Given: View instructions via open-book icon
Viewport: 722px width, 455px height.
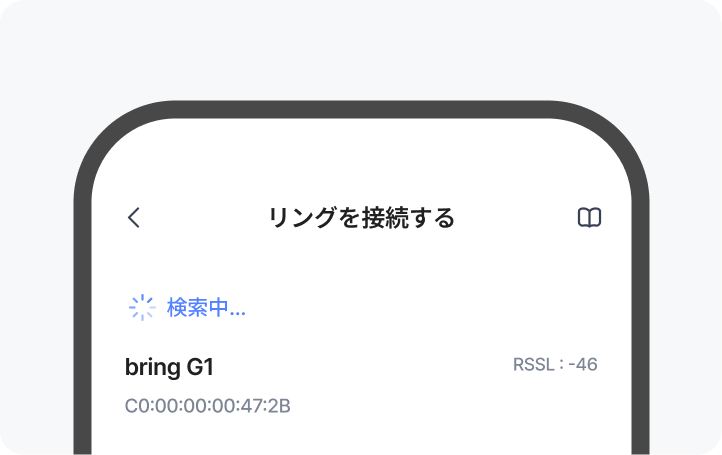Looking at the screenshot, I should [590, 218].
